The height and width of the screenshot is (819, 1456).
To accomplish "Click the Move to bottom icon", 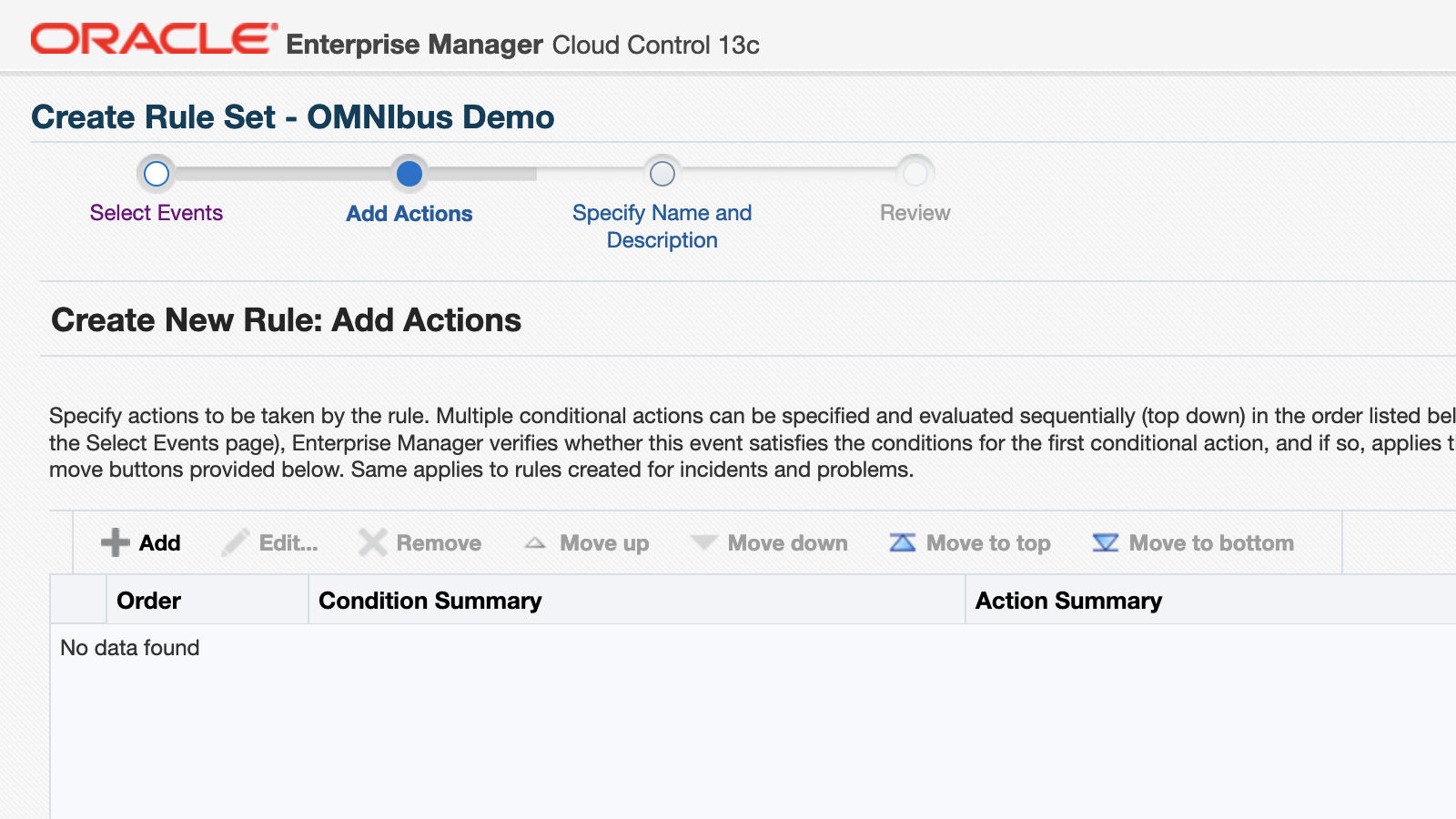I will [x=1105, y=542].
